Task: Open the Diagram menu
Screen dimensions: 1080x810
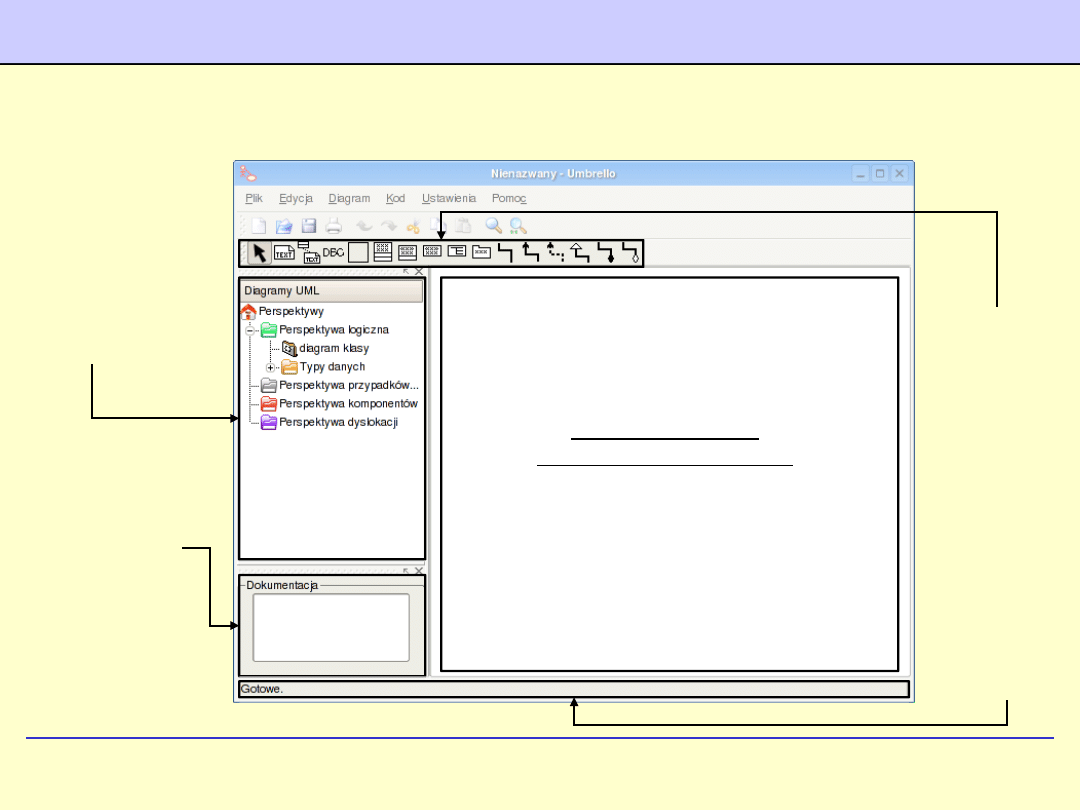Action: point(349,199)
